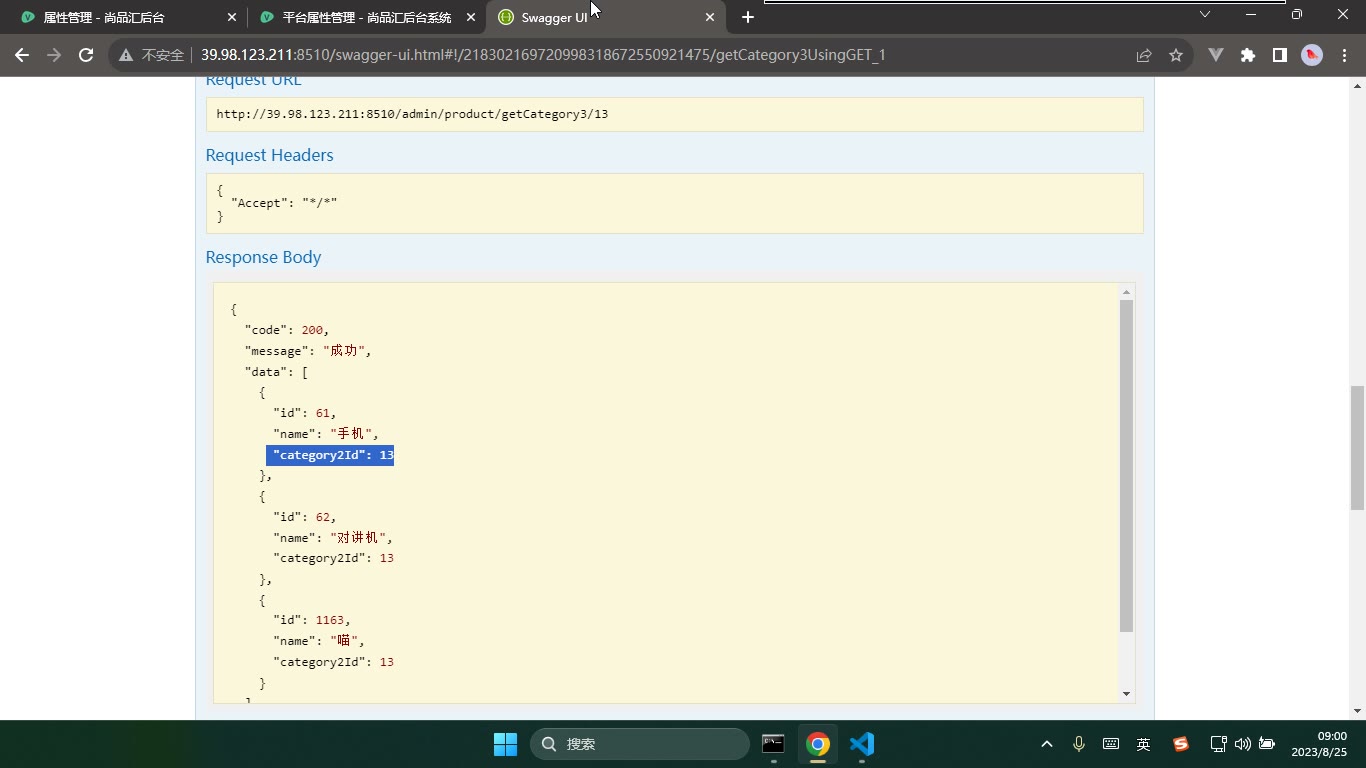The height and width of the screenshot is (768, 1366).
Task: Click the not-secure warning icon
Action: (126, 55)
